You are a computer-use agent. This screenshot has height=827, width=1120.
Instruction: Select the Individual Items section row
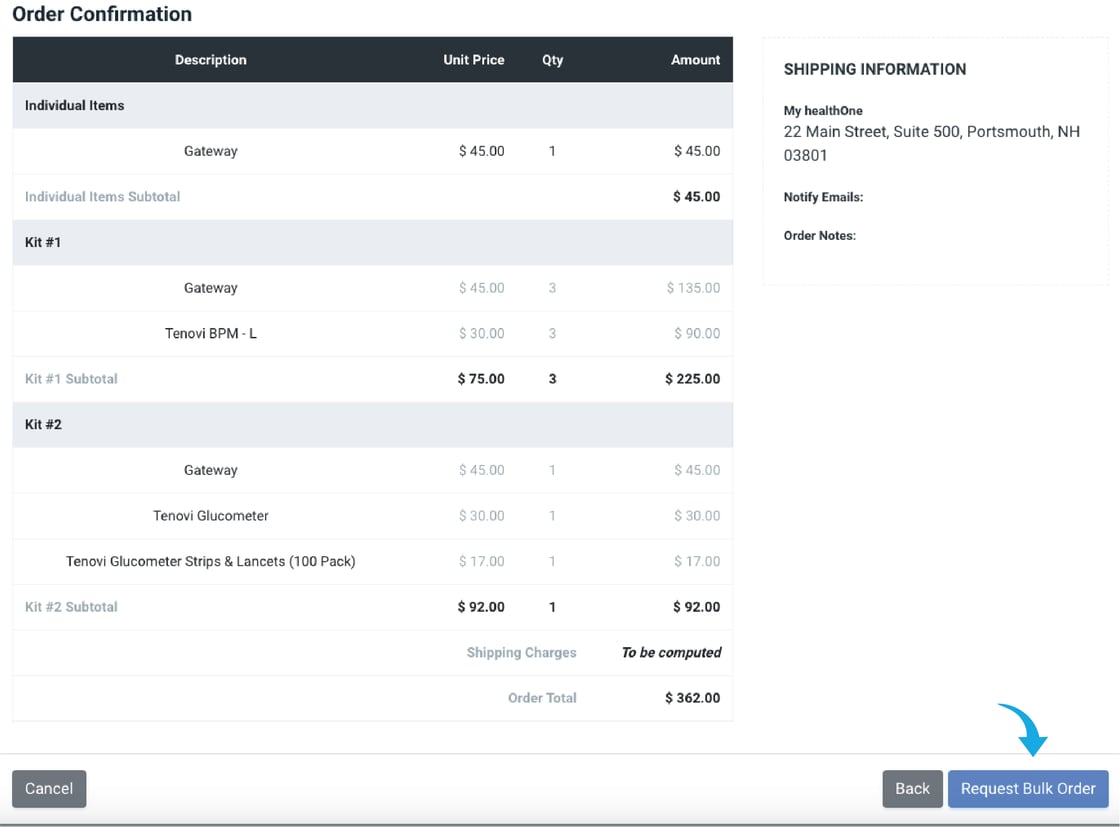75,105
